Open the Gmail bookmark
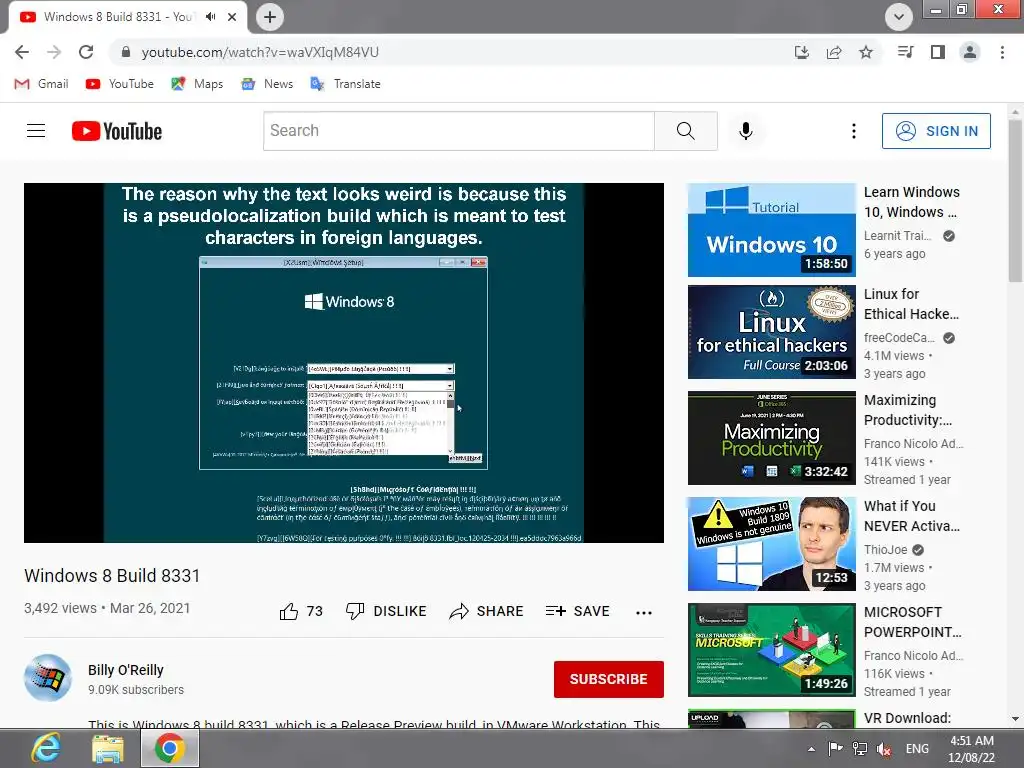1024x768 pixels. tap(41, 84)
